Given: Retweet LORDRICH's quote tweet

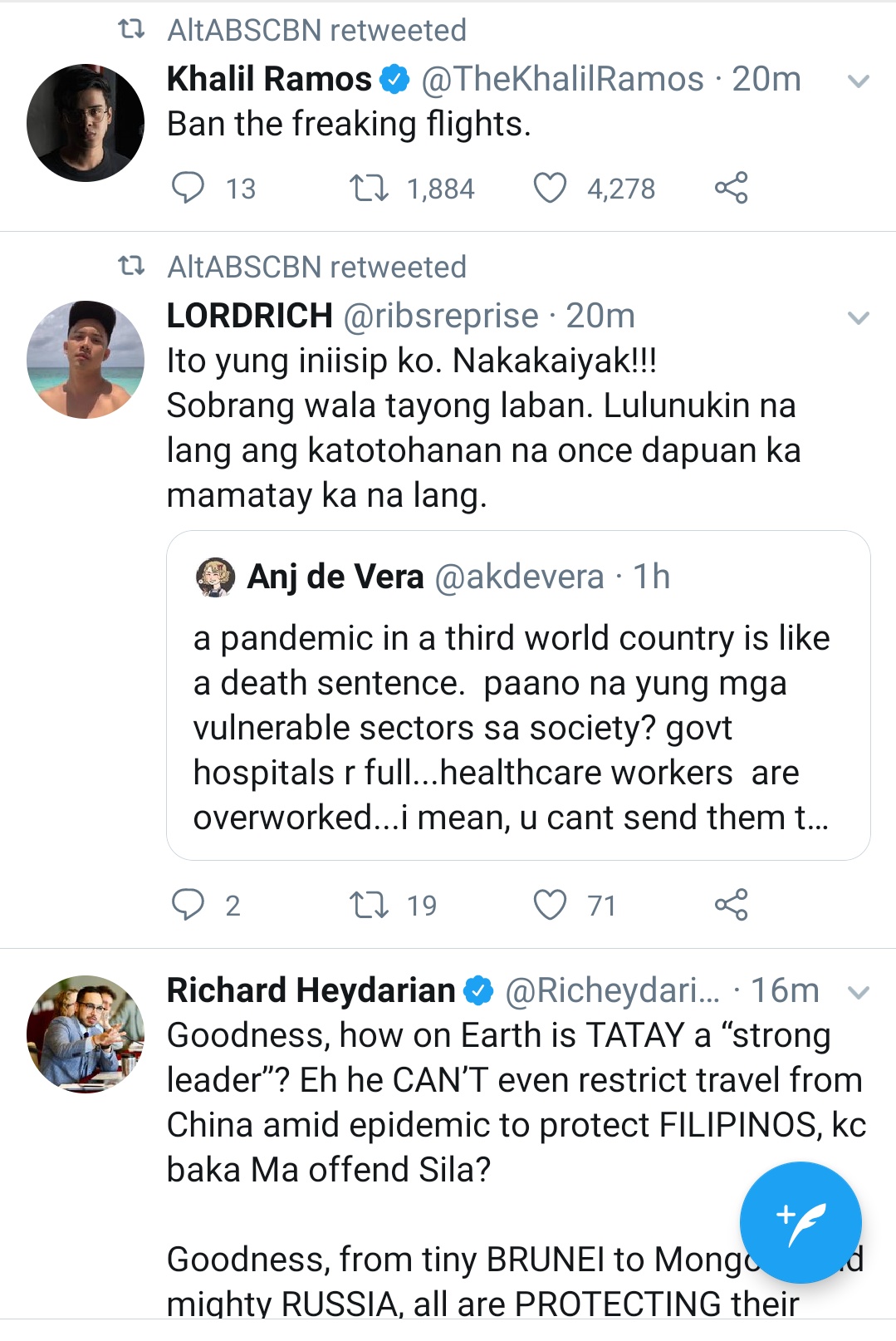Looking at the screenshot, I should 369,904.
